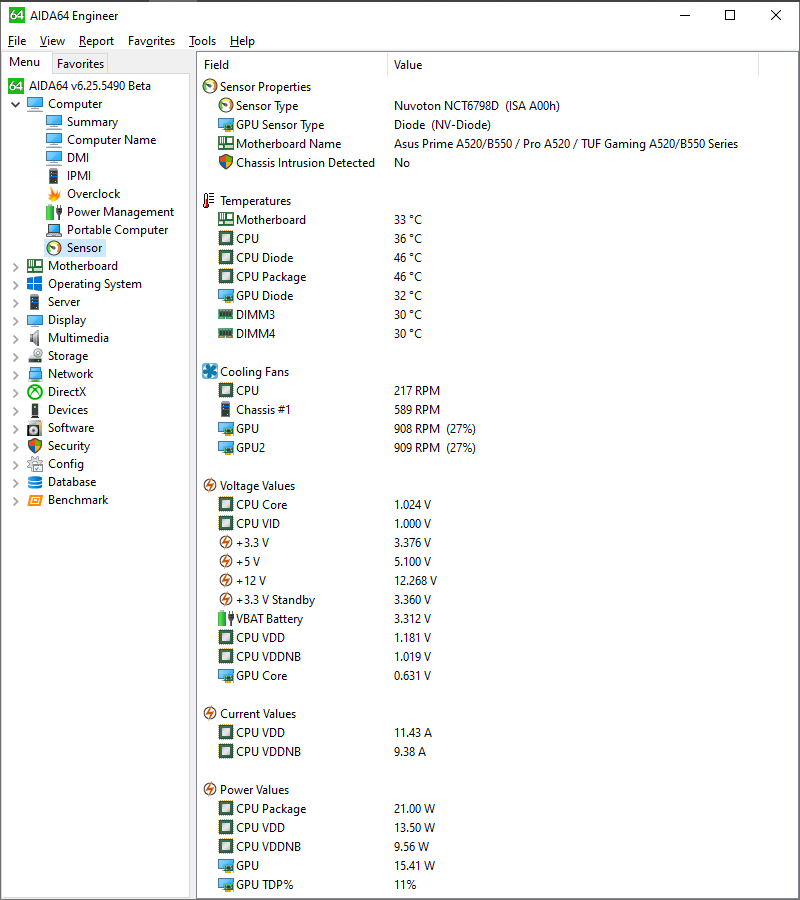Click the Power Management battery icon

click(54, 212)
